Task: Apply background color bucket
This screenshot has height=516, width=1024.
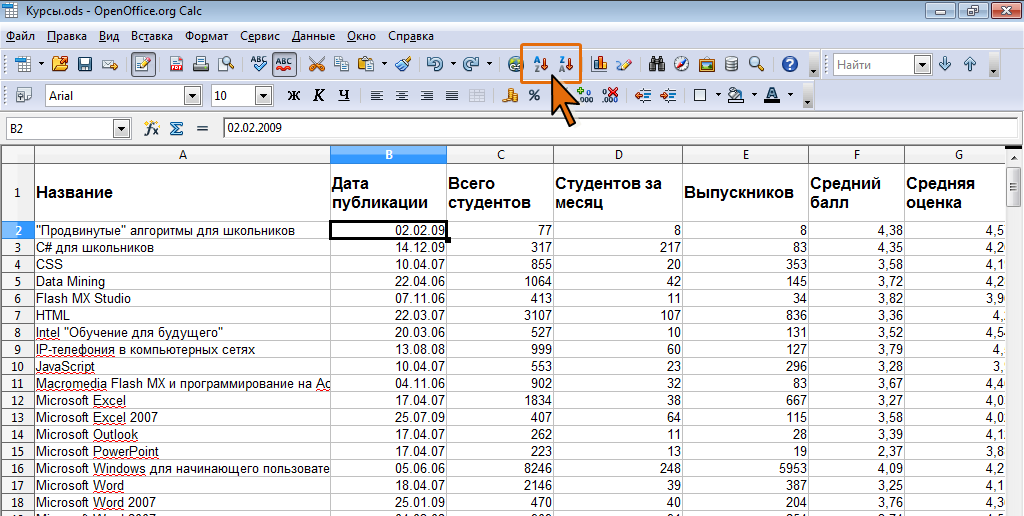Action: pyautogui.click(x=737, y=95)
